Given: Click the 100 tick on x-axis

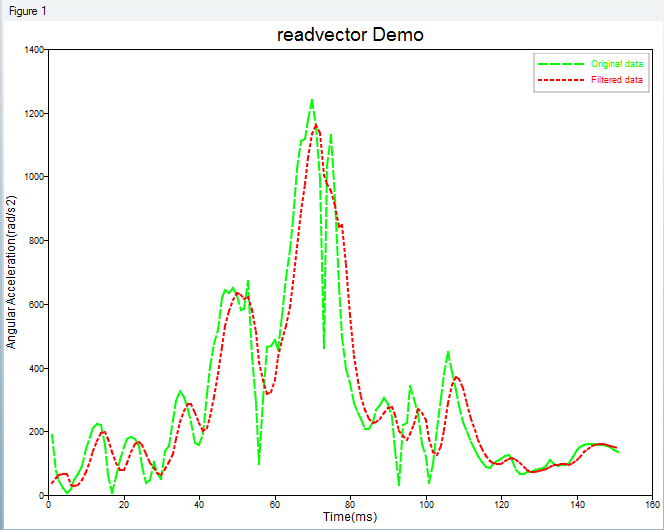Looking at the screenshot, I should [x=426, y=505].
